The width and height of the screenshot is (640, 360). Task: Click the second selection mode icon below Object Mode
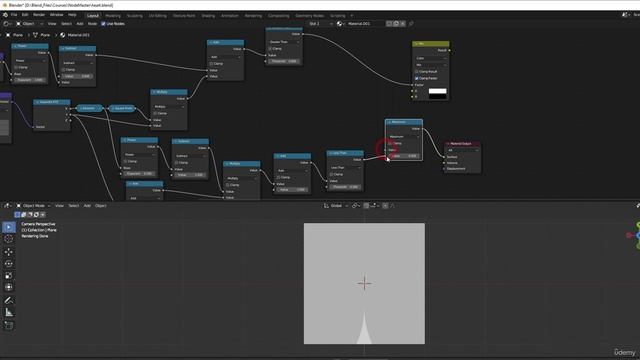[x=24, y=215]
